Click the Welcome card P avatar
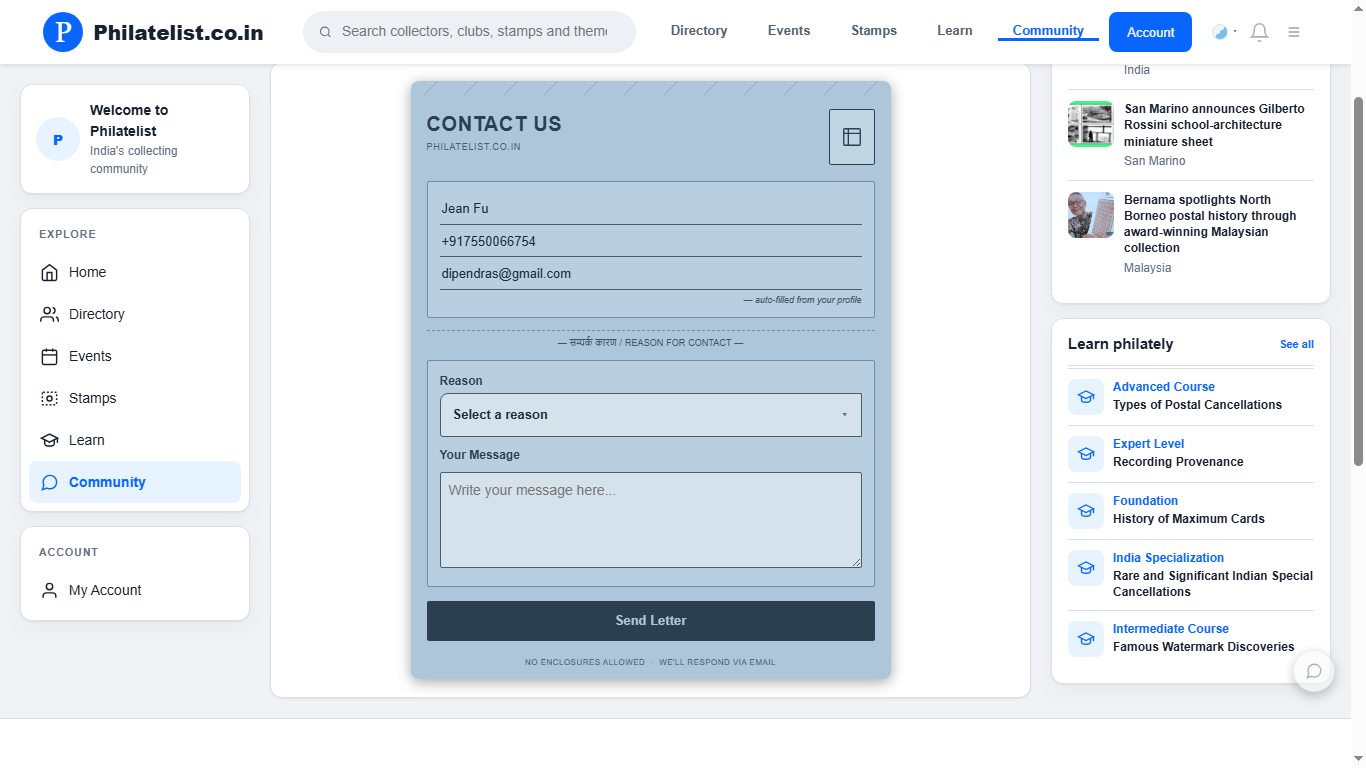The height and width of the screenshot is (768, 1366). pos(58,139)
